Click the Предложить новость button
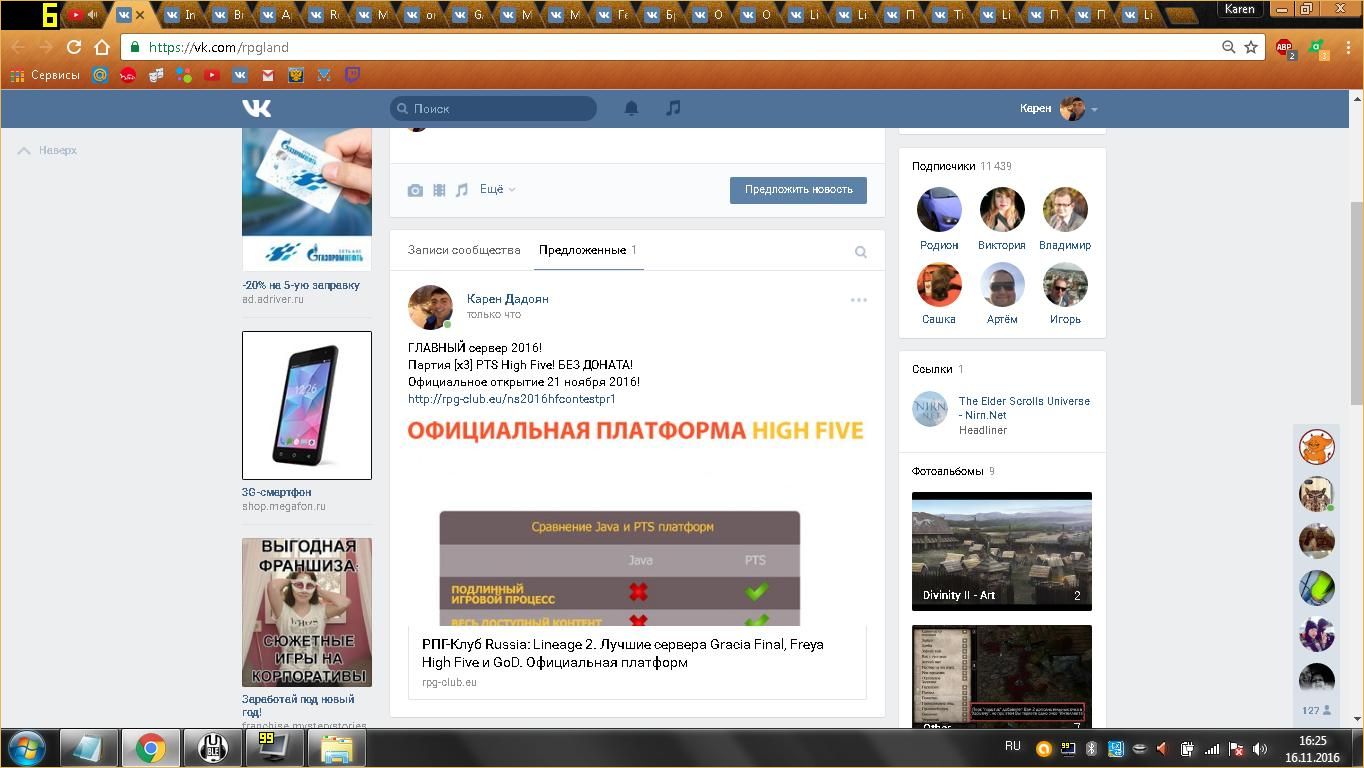 (798, 190)
